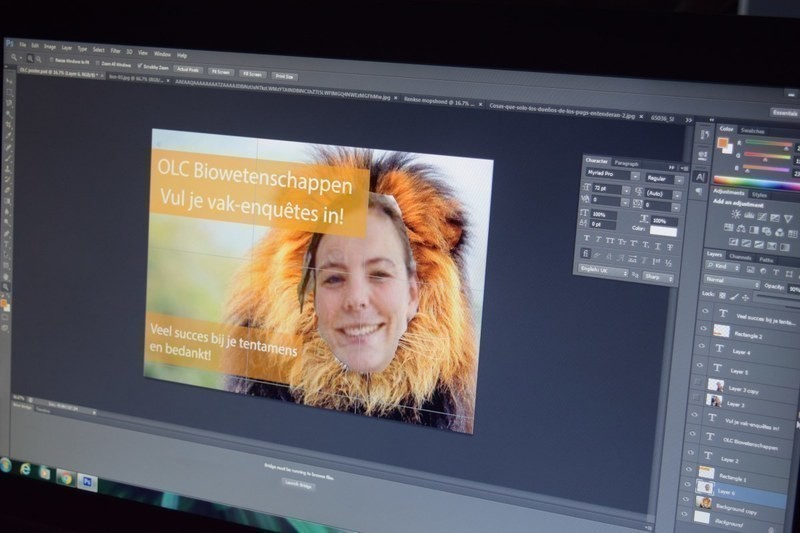Switch to the Channels tab

click(x=740, y=258)
